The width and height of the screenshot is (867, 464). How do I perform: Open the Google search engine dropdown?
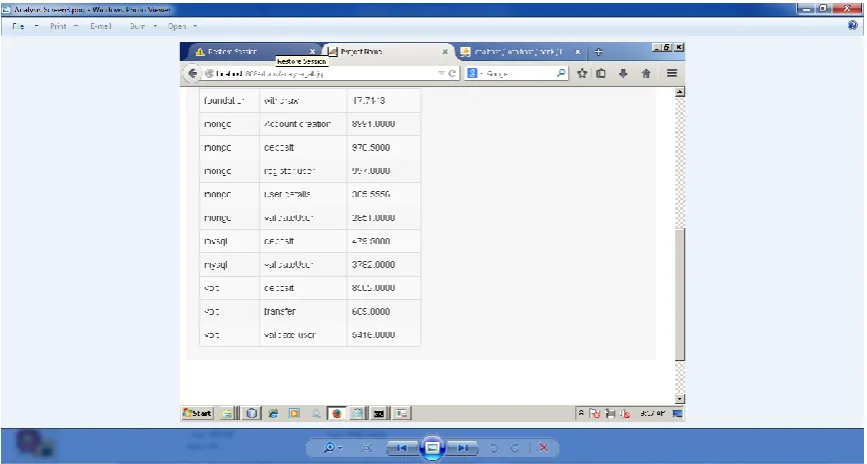point(473,73)
